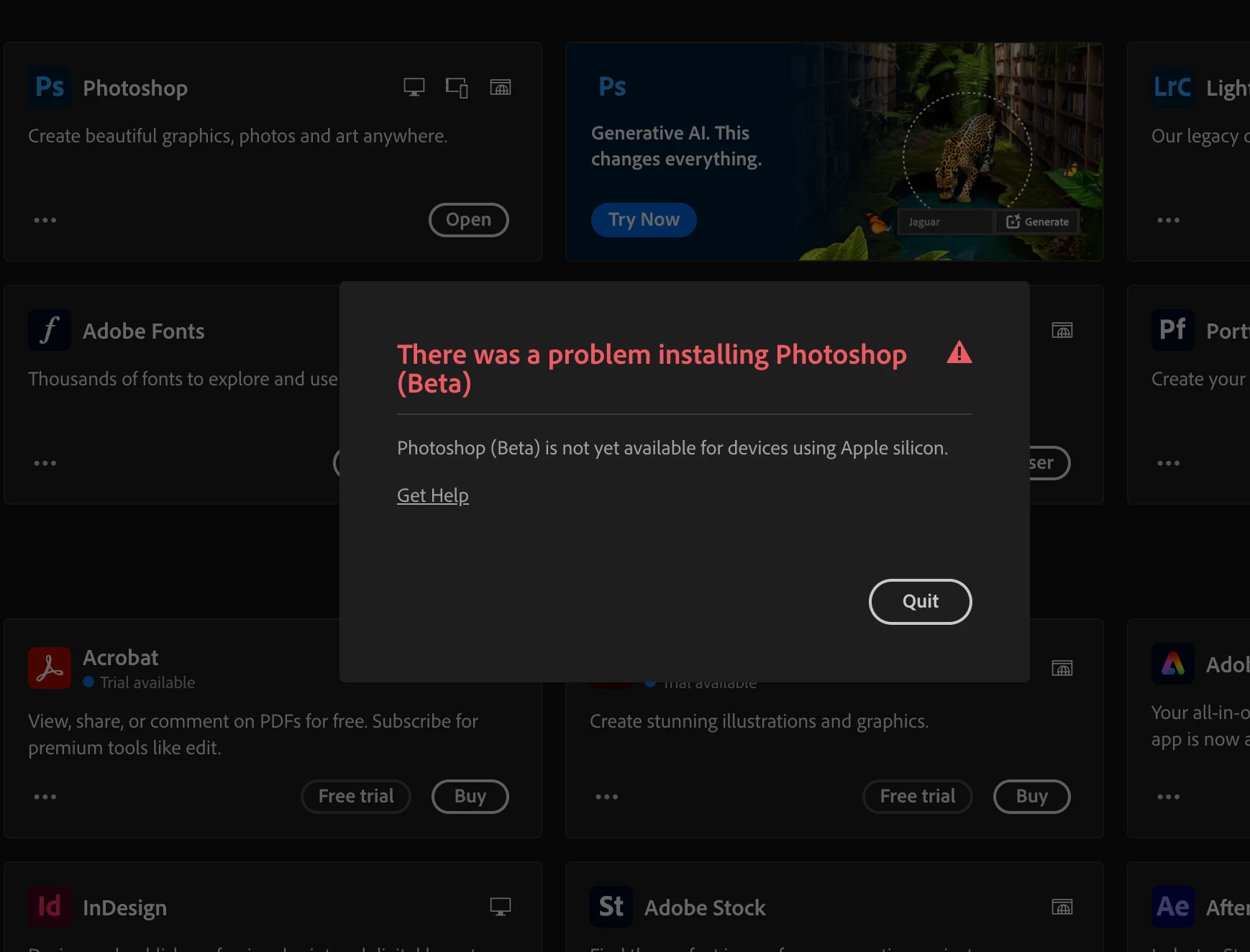Open the Photoshop card more options menu
Viewport: 1250px width, 952px height.
(x=45, y=219)
